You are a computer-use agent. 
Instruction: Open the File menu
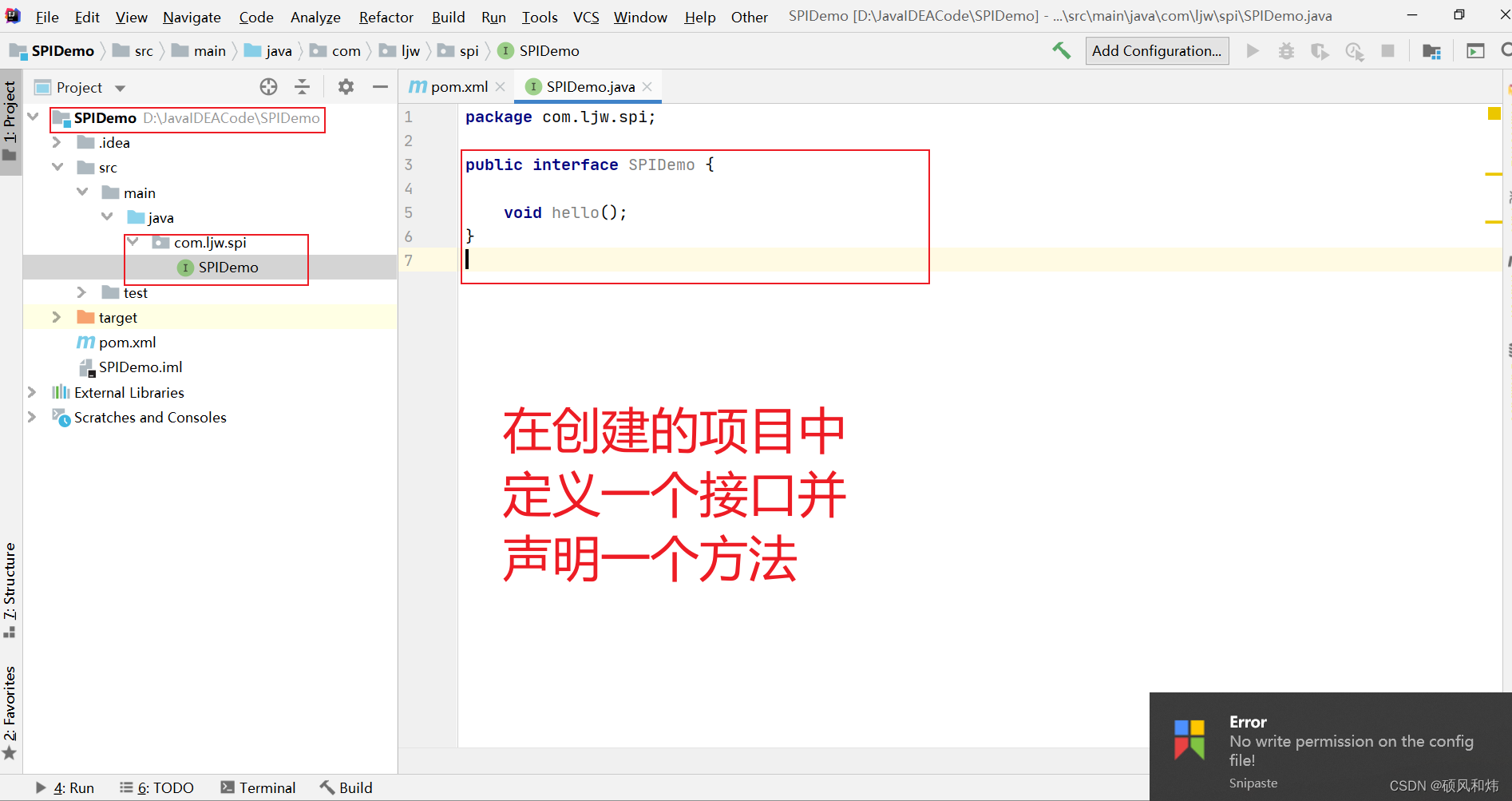click(47, 17)
